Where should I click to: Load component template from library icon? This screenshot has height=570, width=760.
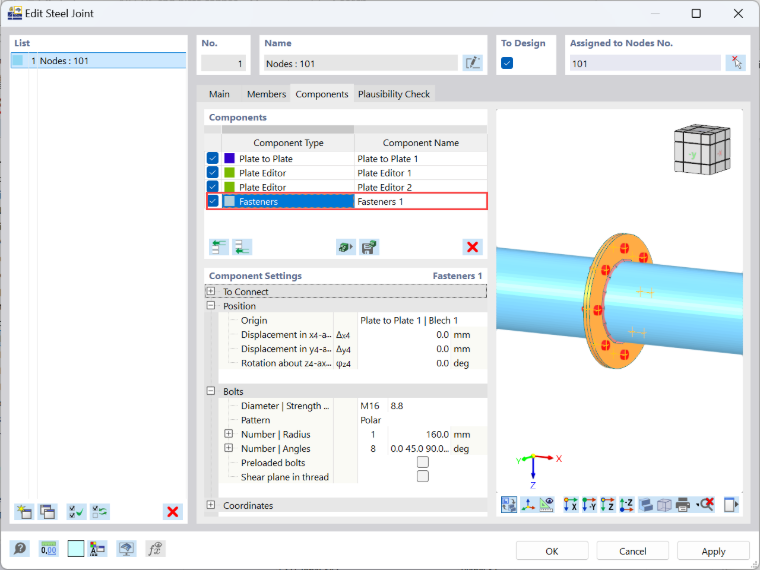coord(346,247)
